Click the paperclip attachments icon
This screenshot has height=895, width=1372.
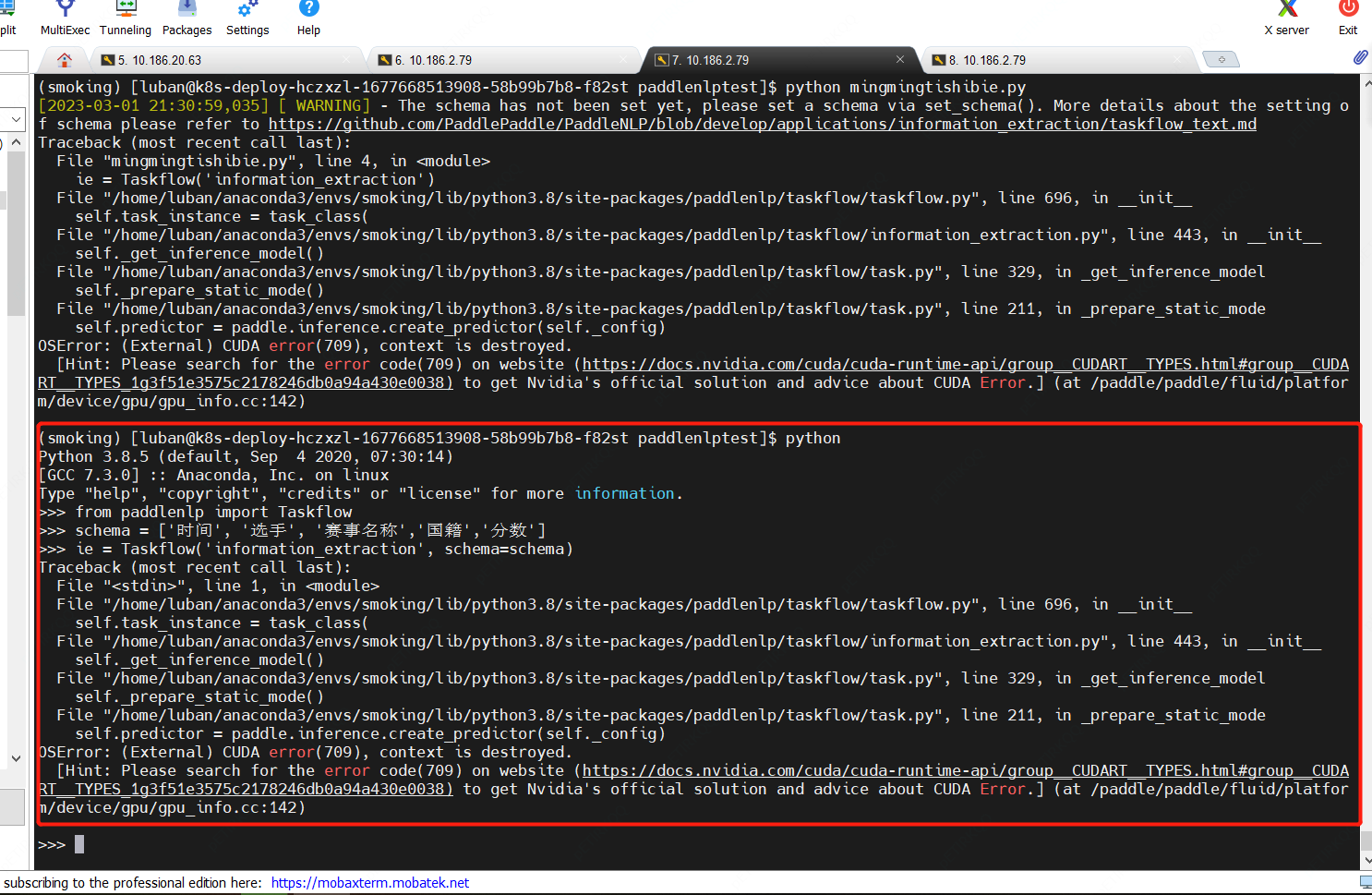point(1359,56)
